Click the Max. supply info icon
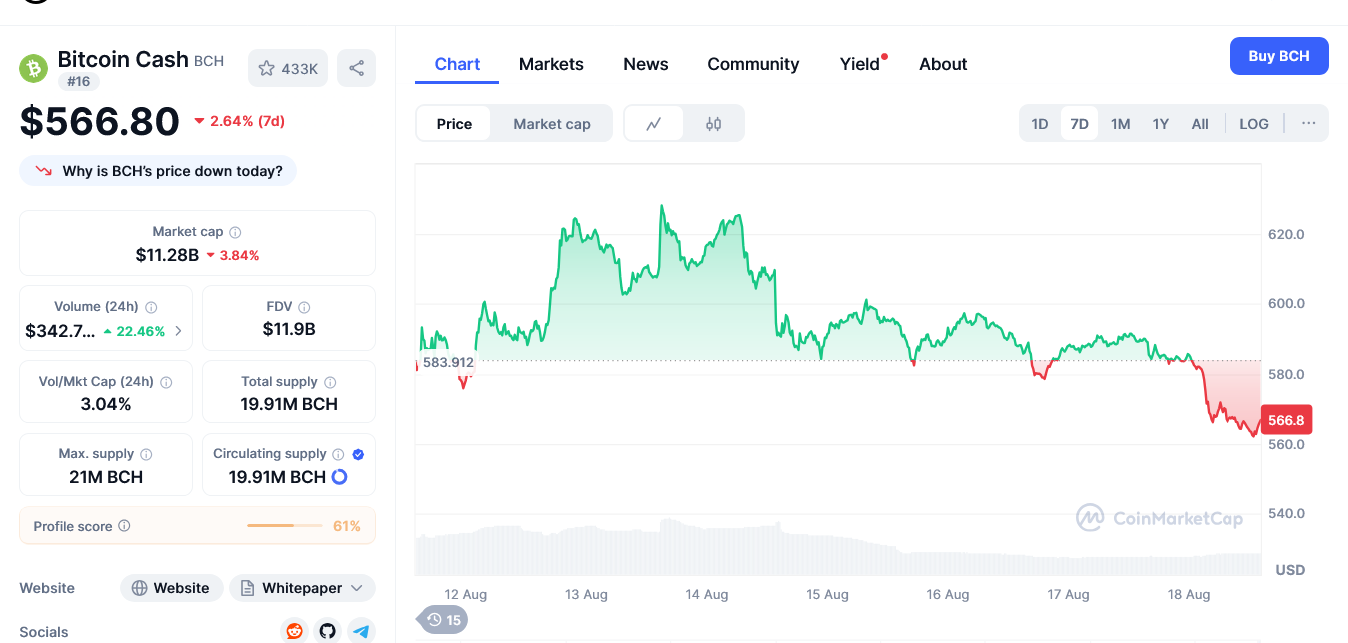The height and width of the screenshot is (643, 1348). (146, 454)
